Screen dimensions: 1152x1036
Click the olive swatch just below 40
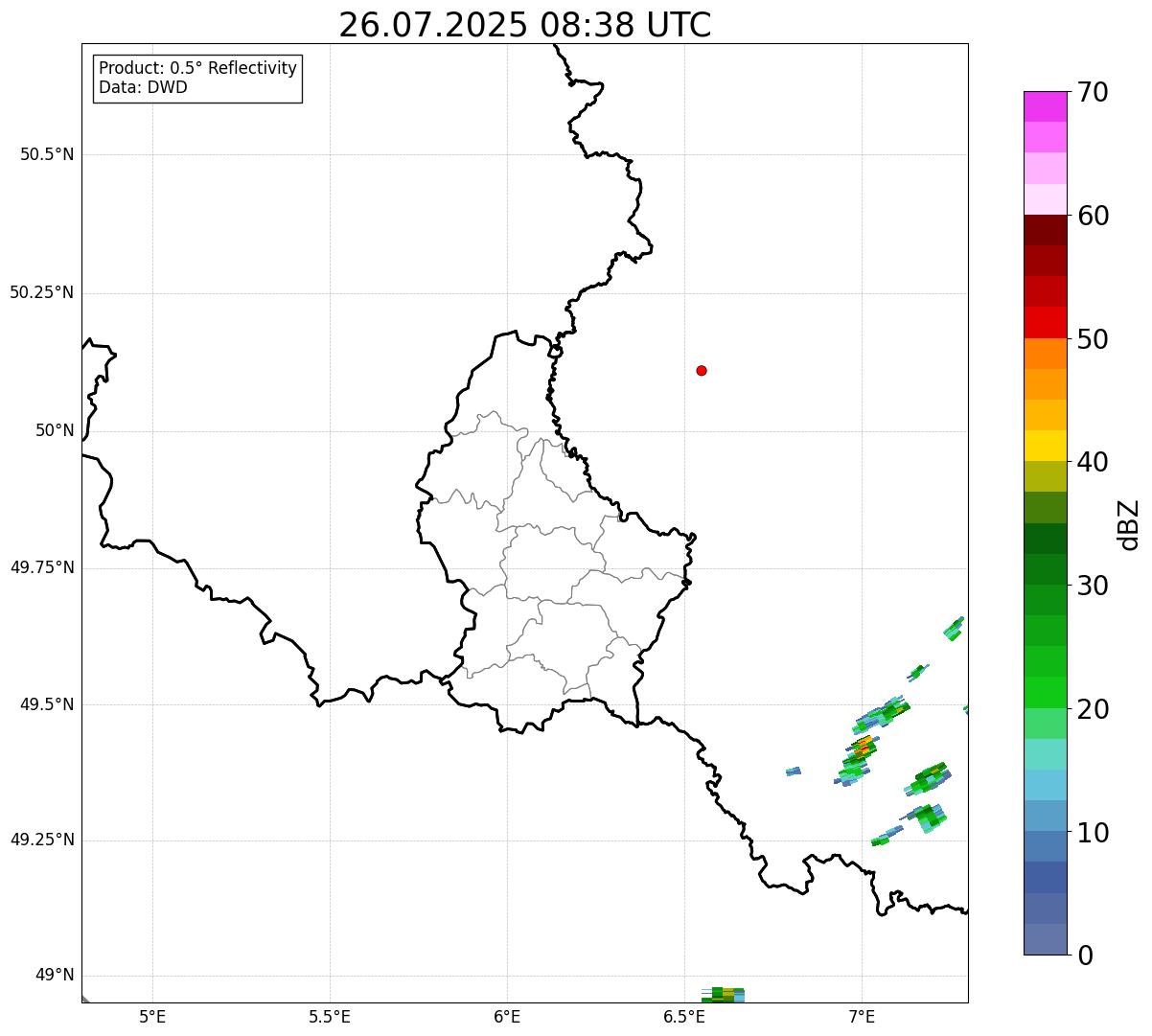pyautogui.click(x=1045, y=476)
